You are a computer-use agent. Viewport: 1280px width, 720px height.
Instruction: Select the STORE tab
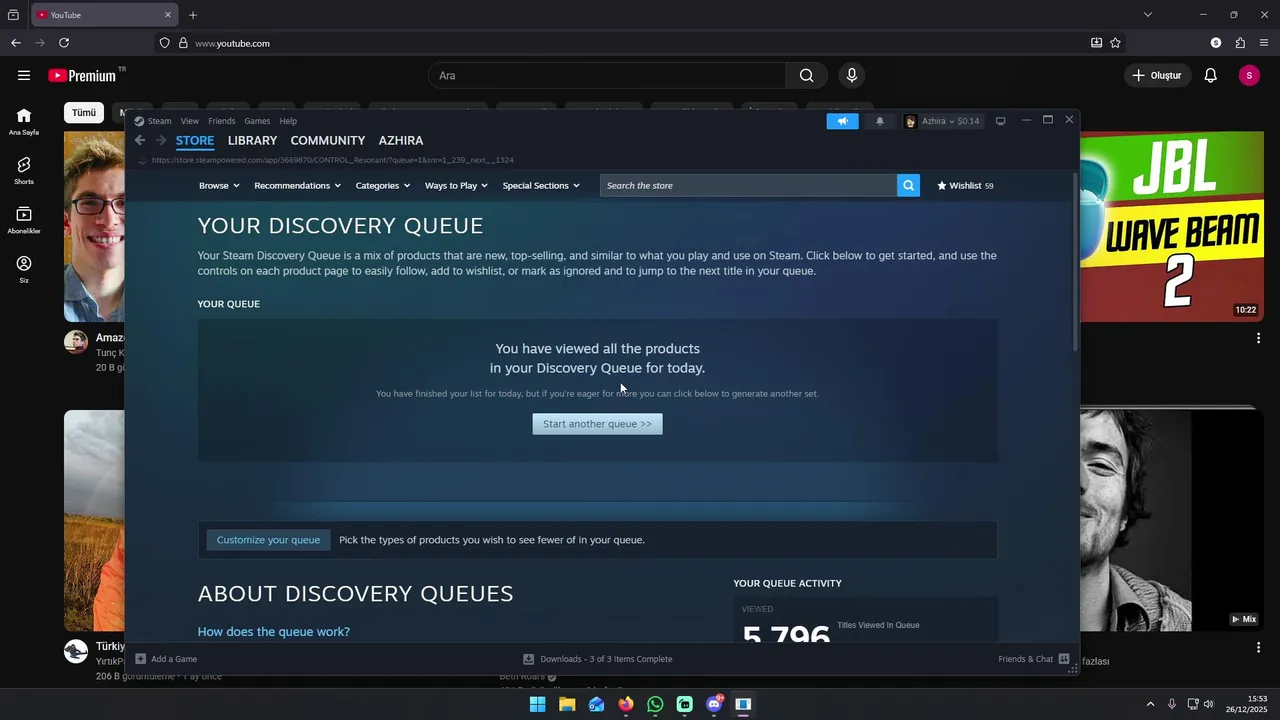click(195, 141)
